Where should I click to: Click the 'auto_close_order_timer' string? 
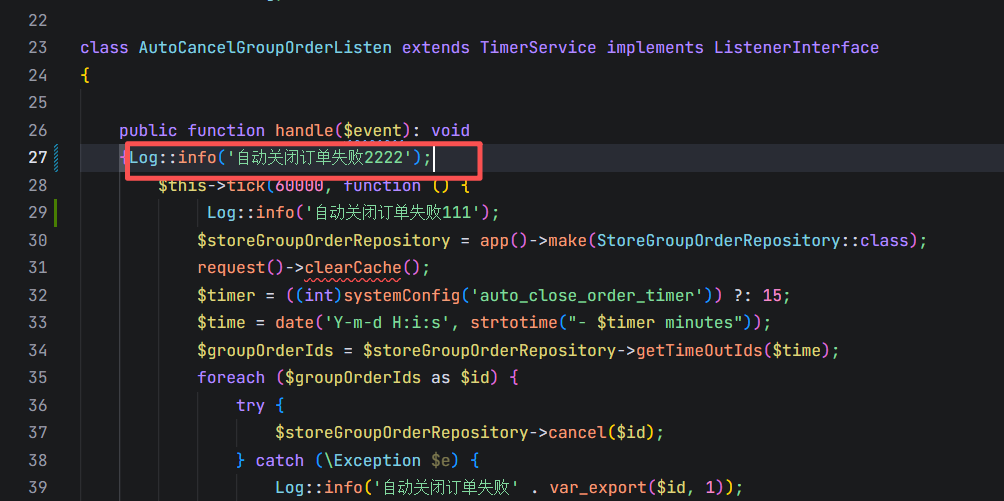[x=587, y=295]
